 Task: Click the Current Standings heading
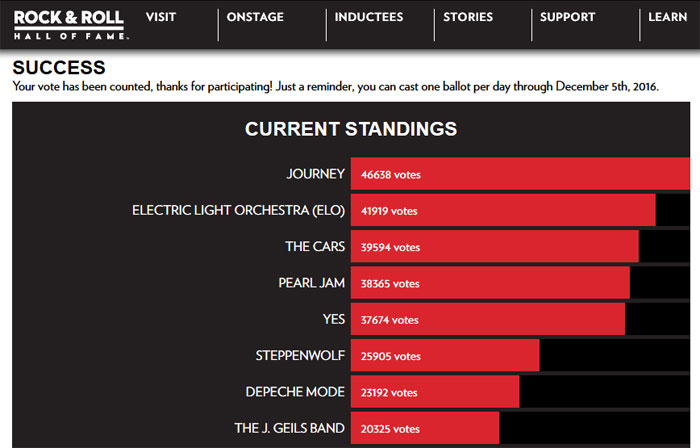(351, 129)
